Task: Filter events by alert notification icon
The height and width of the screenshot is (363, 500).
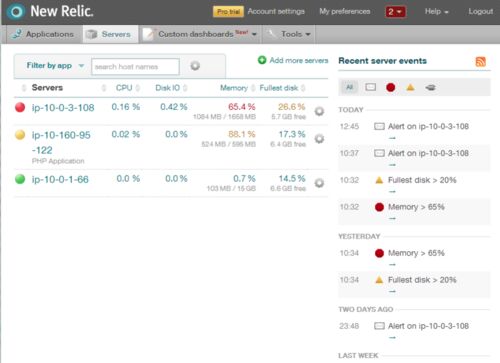Action: pyautogui.click(x=370, y=87)
